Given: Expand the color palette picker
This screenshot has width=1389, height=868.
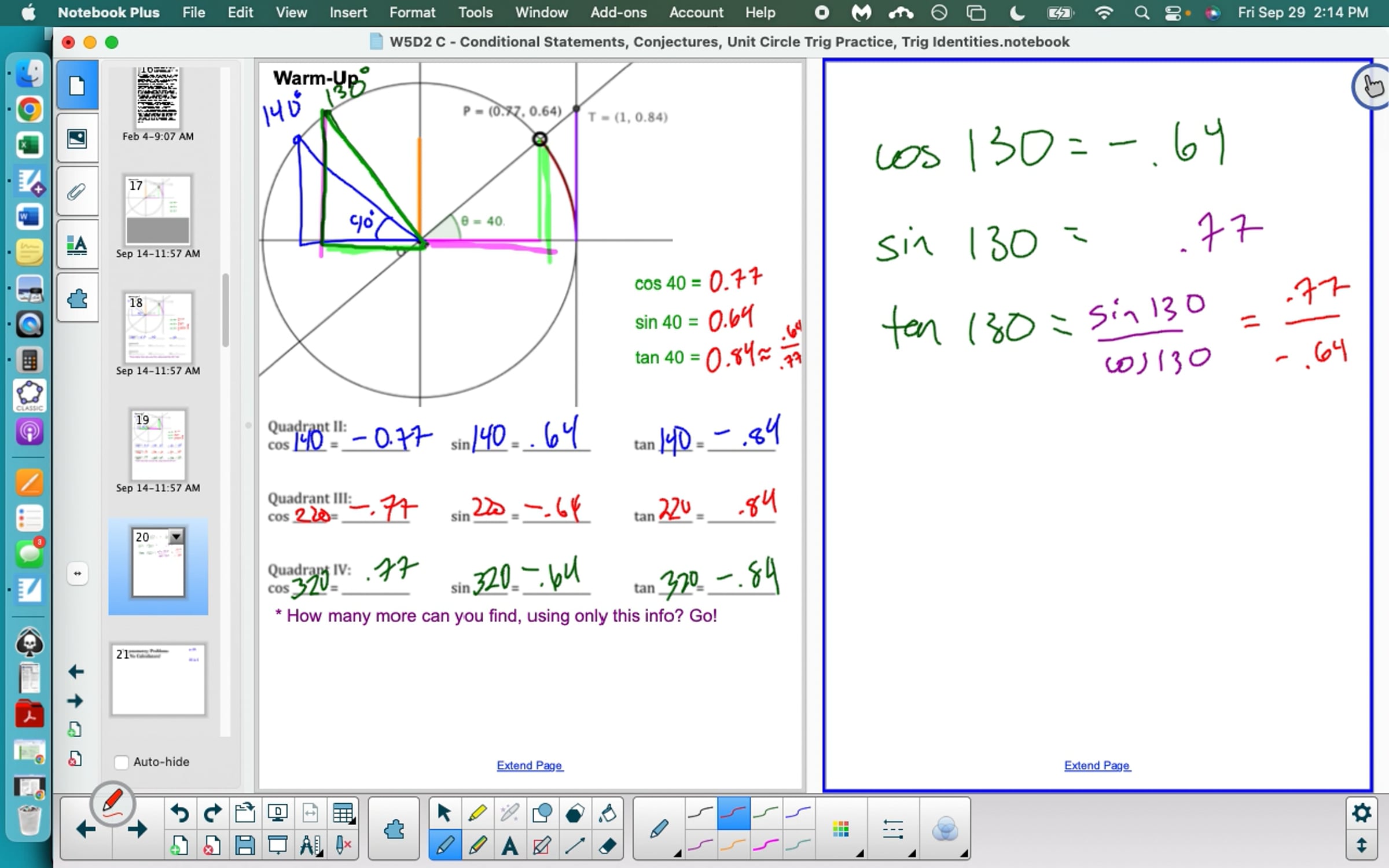Looking at the screenshot, I should coord(841,830).
